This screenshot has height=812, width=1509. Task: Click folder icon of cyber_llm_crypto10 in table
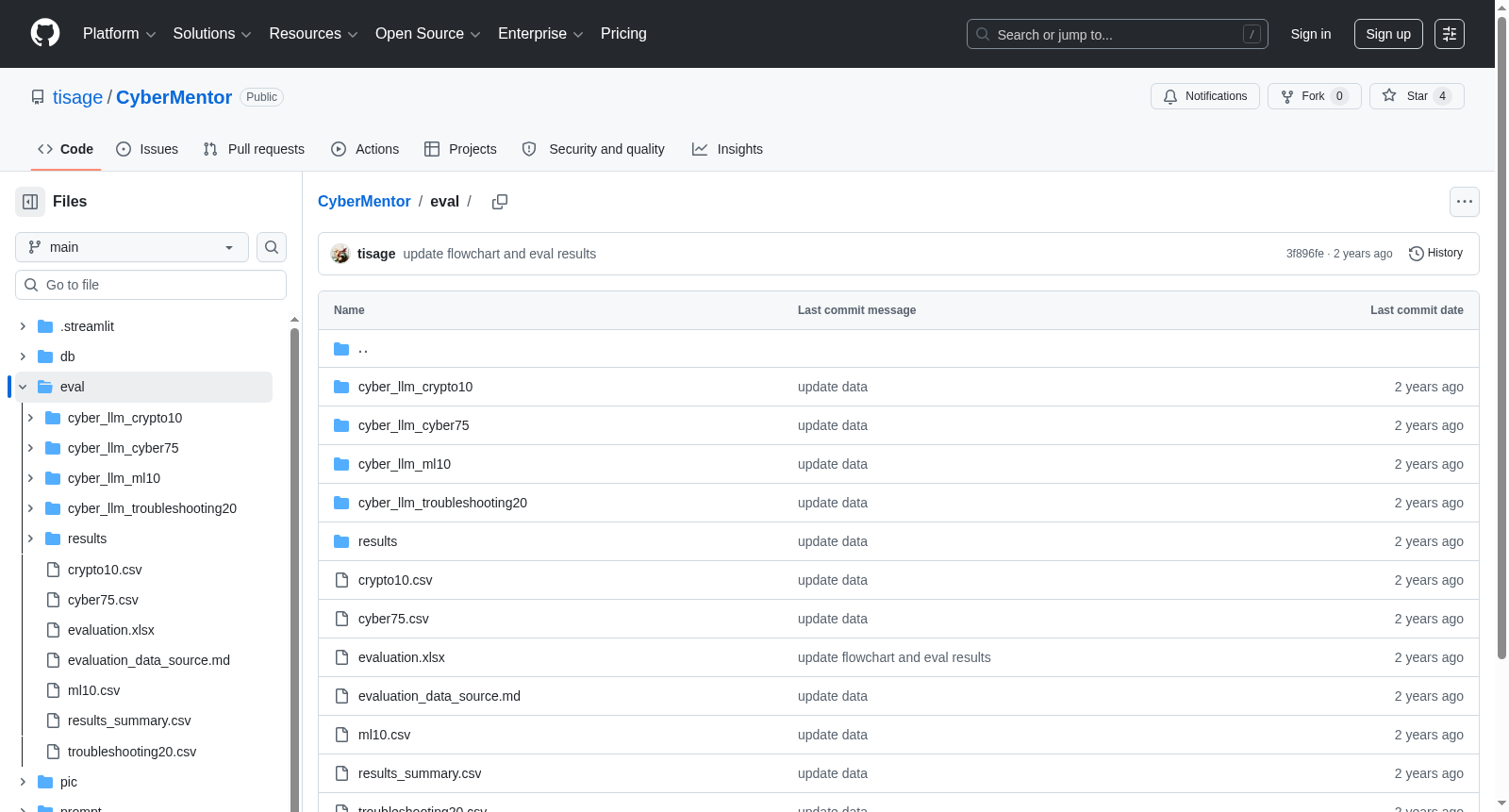click(341, 387)
